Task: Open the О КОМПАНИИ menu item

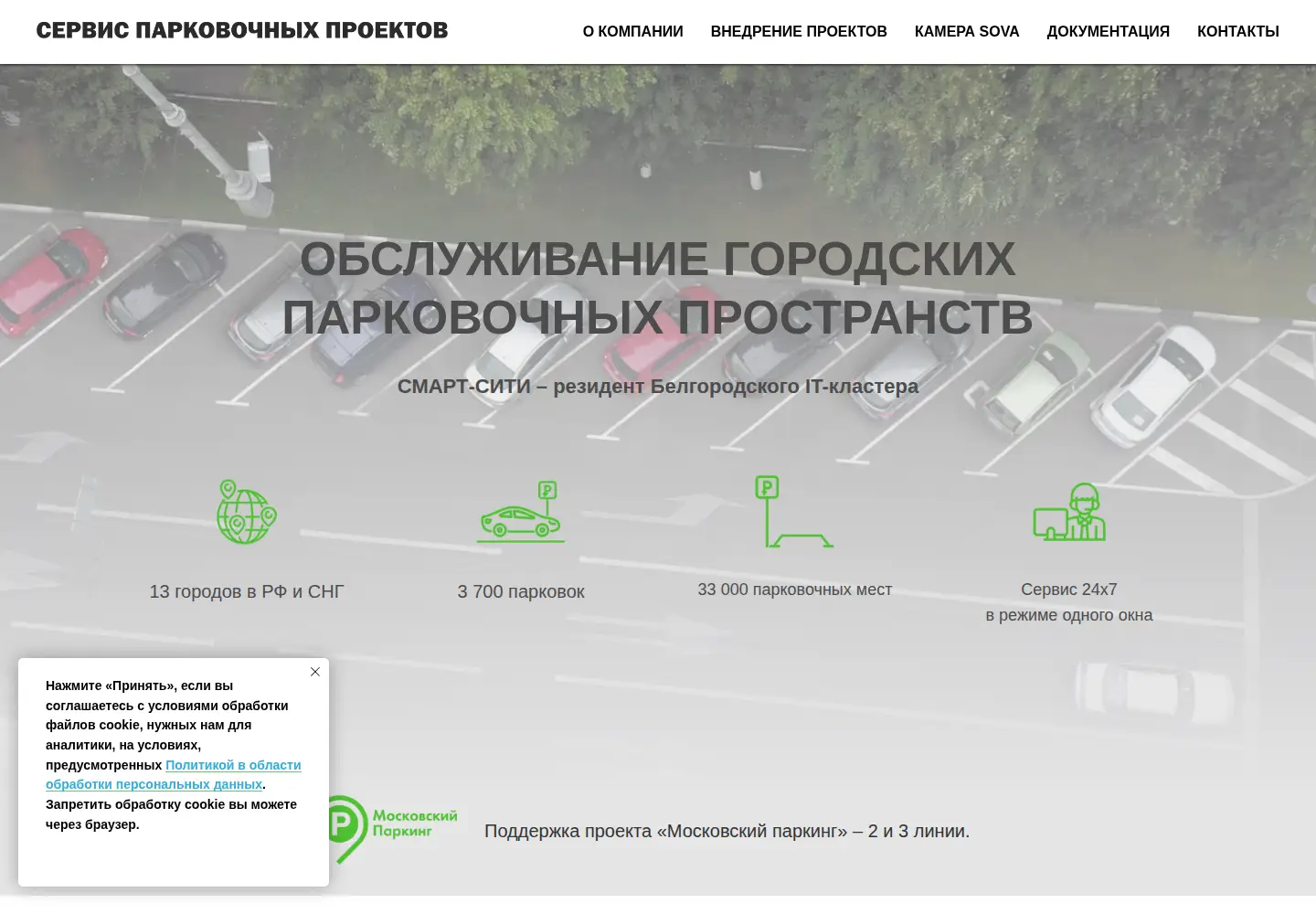Action: [633, 32]
